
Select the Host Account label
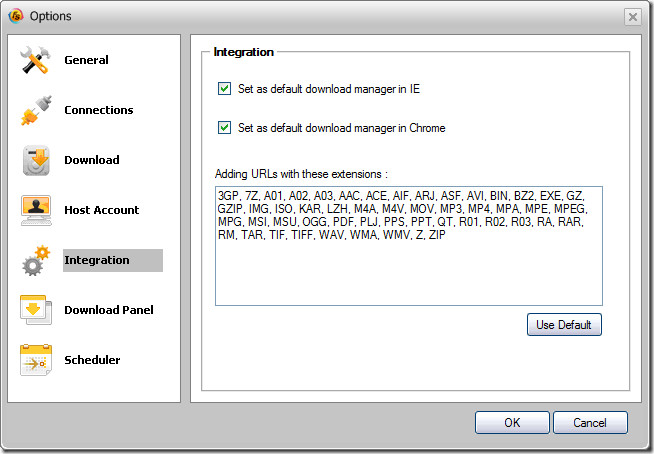coord(102,210)
